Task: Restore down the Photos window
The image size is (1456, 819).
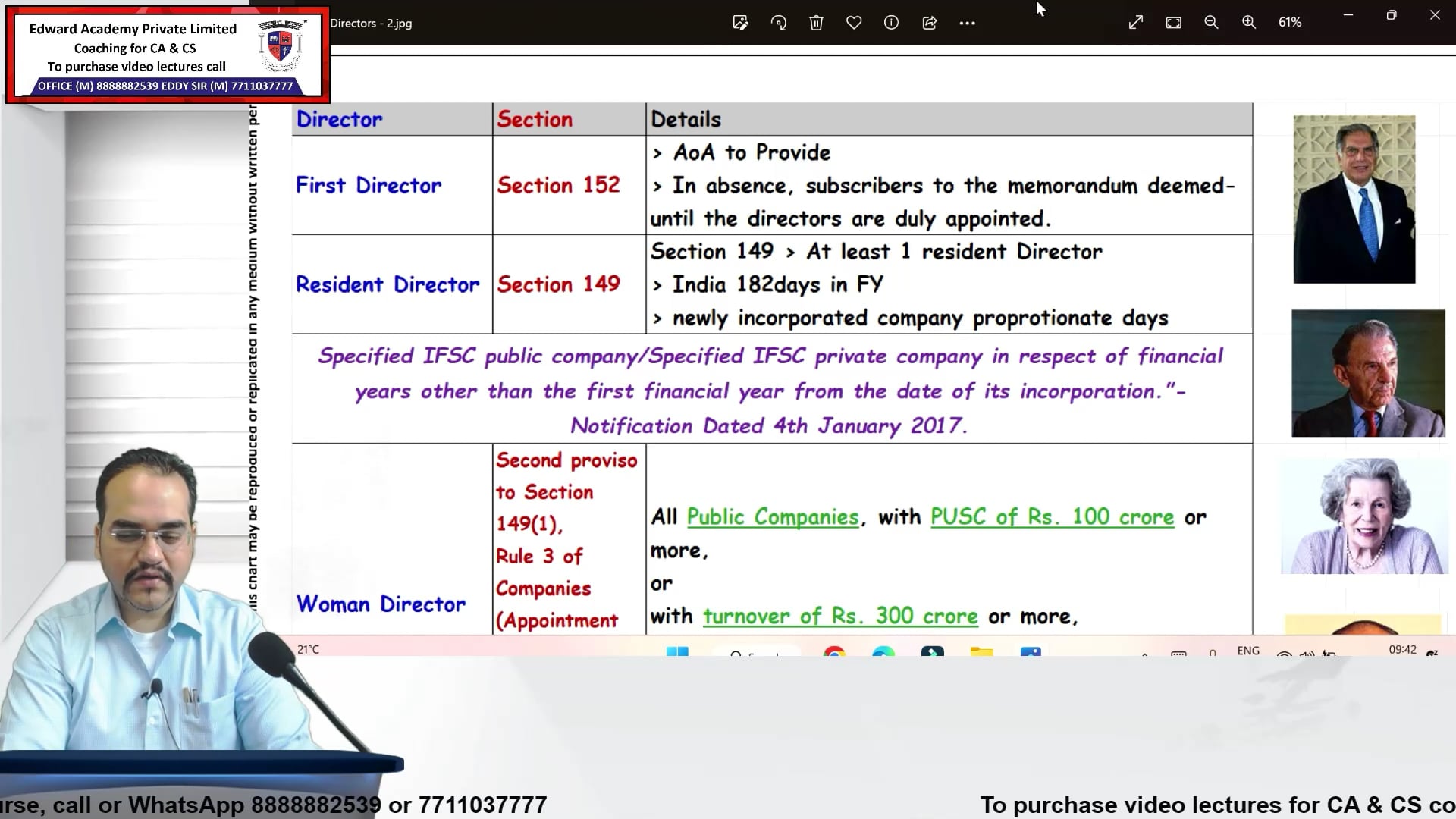Action: pos(1391,15)
